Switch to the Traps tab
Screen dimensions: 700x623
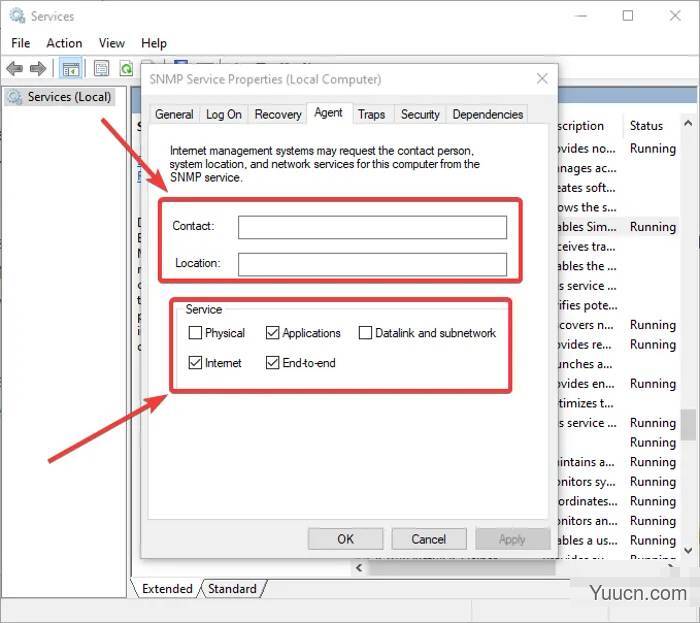[371, 114]
